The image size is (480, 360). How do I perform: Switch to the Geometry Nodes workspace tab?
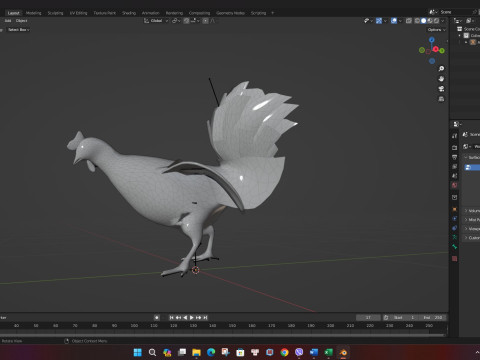click(230, 13)
